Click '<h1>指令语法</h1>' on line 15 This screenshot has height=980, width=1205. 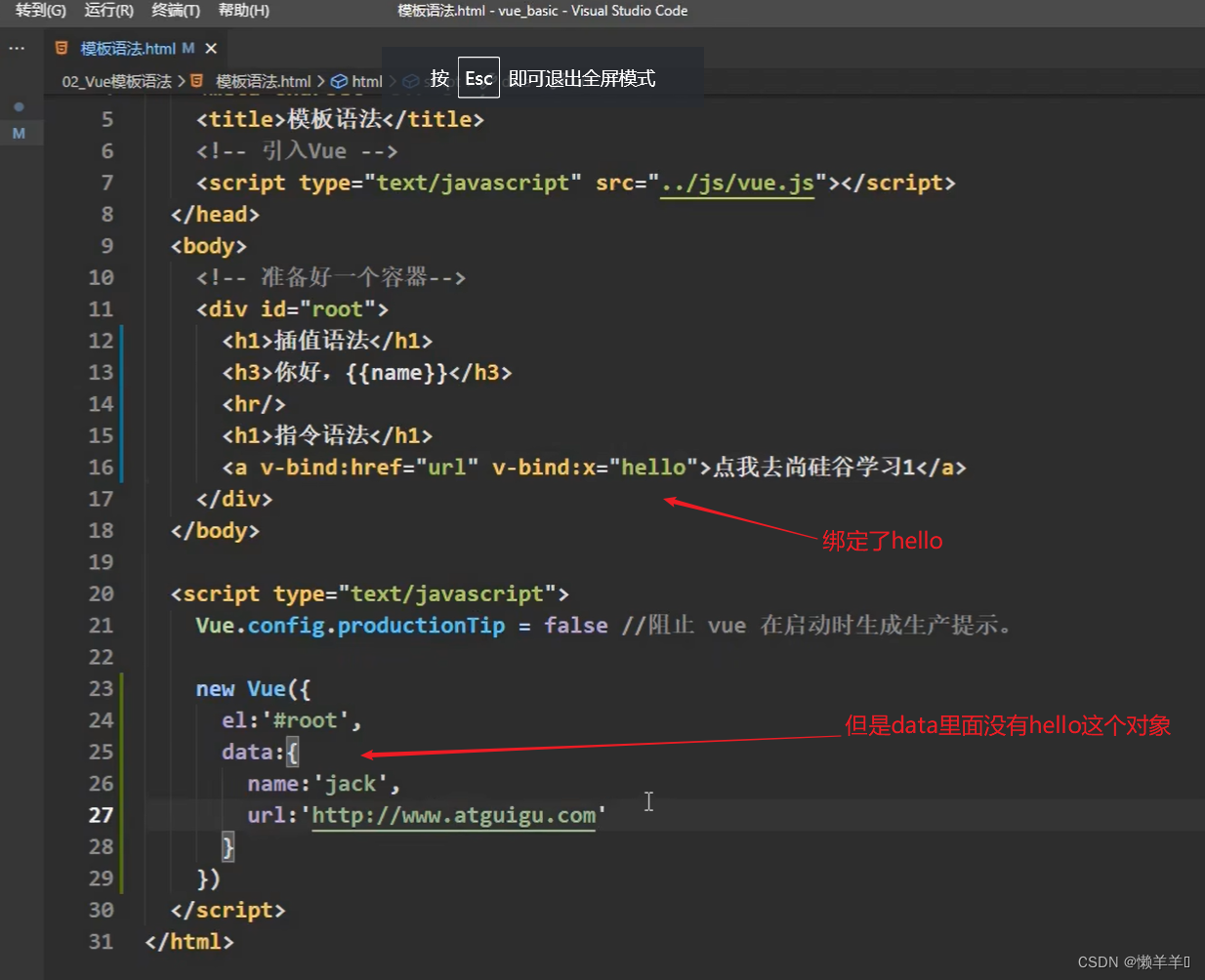pyautogui.click(x=327, y=435)
